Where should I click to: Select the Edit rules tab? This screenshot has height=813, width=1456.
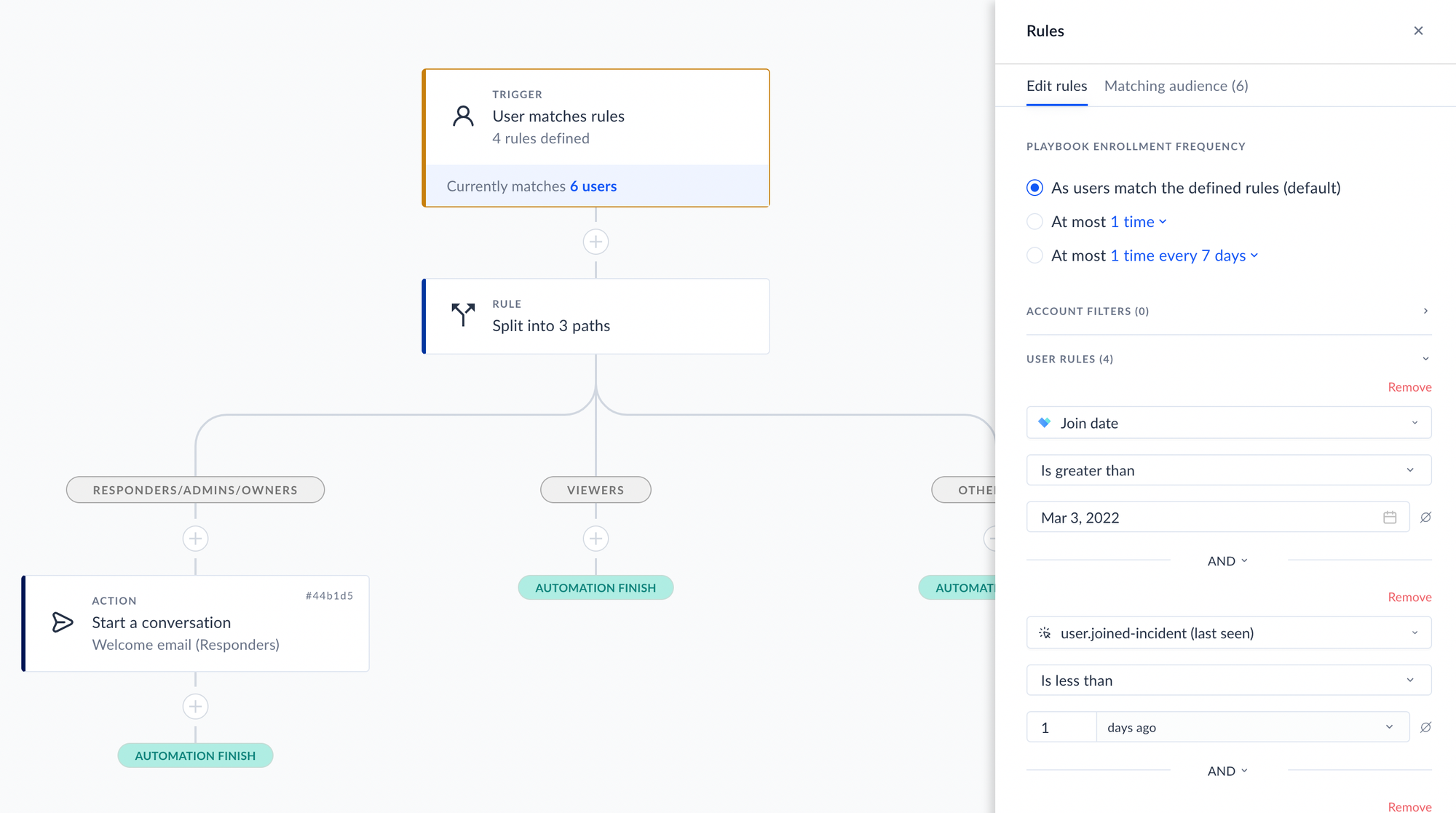[x=1056, y=86]
